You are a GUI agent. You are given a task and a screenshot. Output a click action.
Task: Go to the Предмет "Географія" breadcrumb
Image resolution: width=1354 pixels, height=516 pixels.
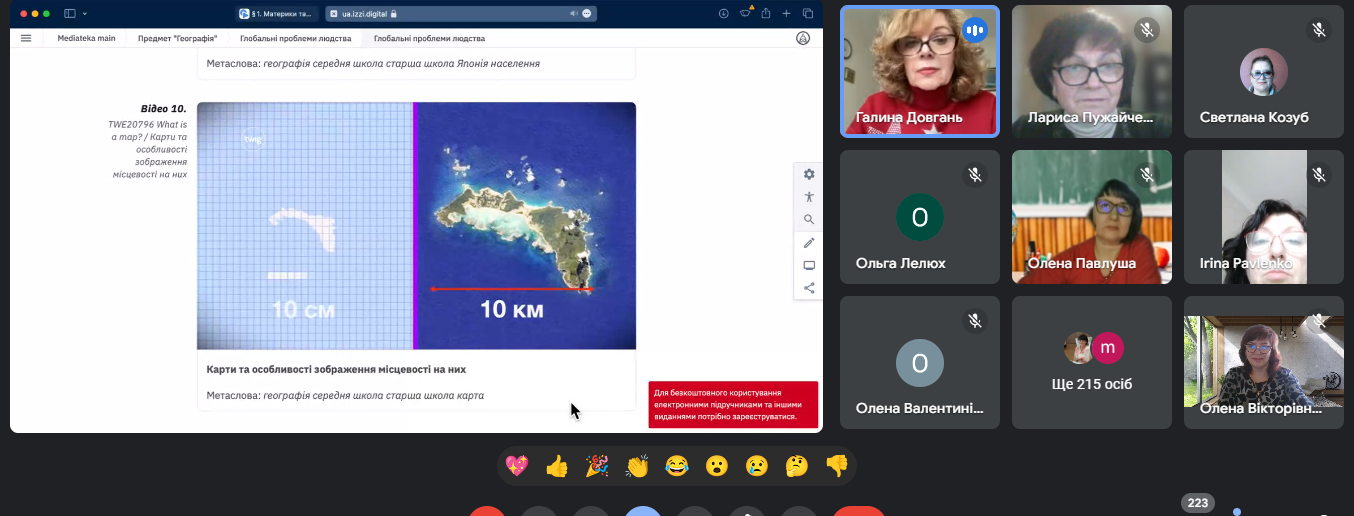pos(178,38)
